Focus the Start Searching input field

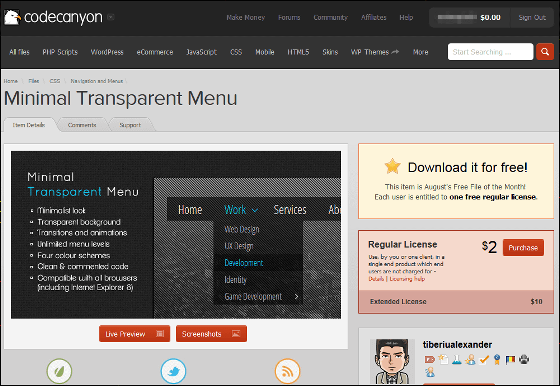pyautogui.click(x=490, y=52)
